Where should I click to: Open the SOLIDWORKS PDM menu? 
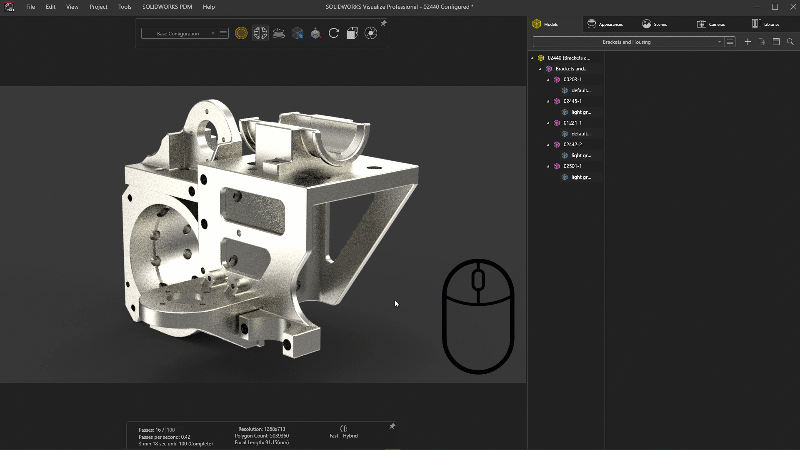point(166,6)
